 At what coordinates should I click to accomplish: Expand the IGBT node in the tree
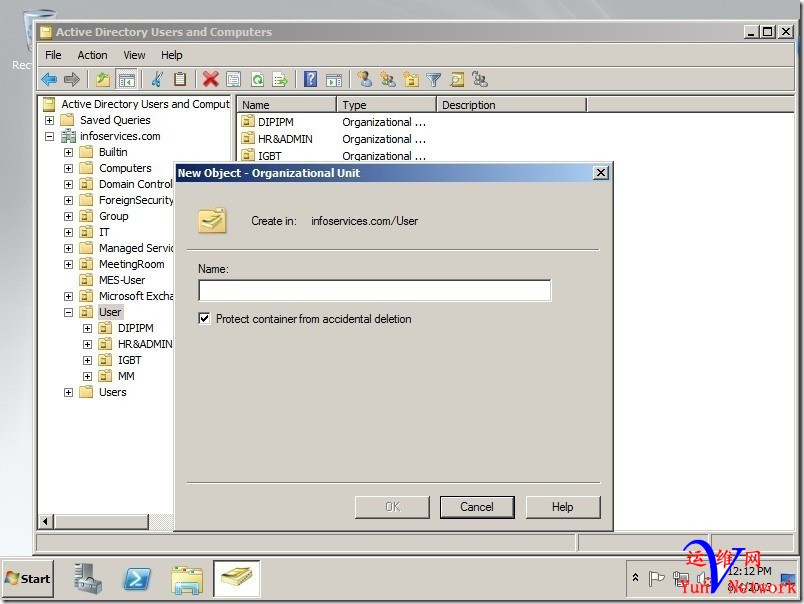coord(87,360)
